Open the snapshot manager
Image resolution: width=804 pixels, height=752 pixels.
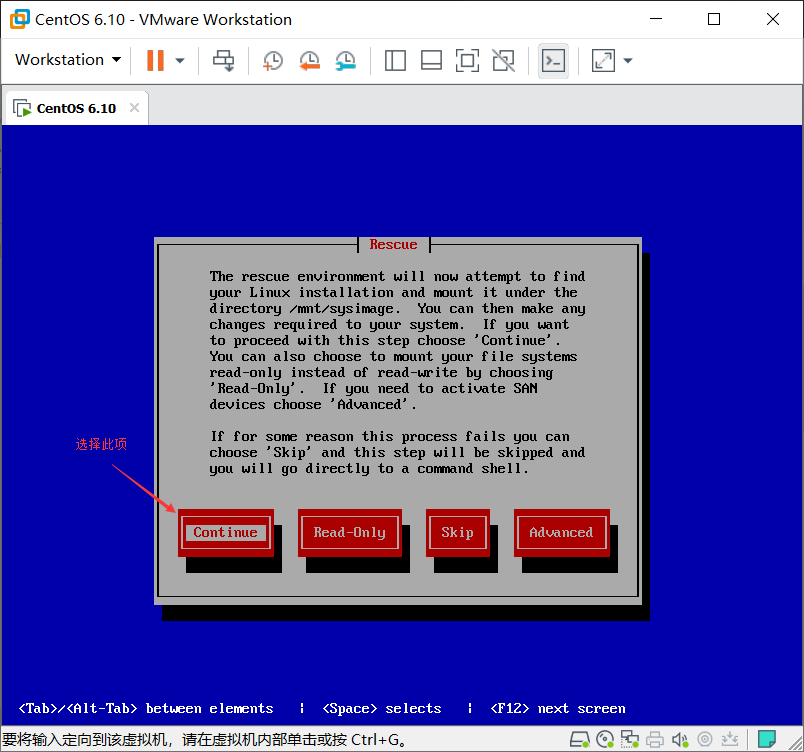point(346,60)
